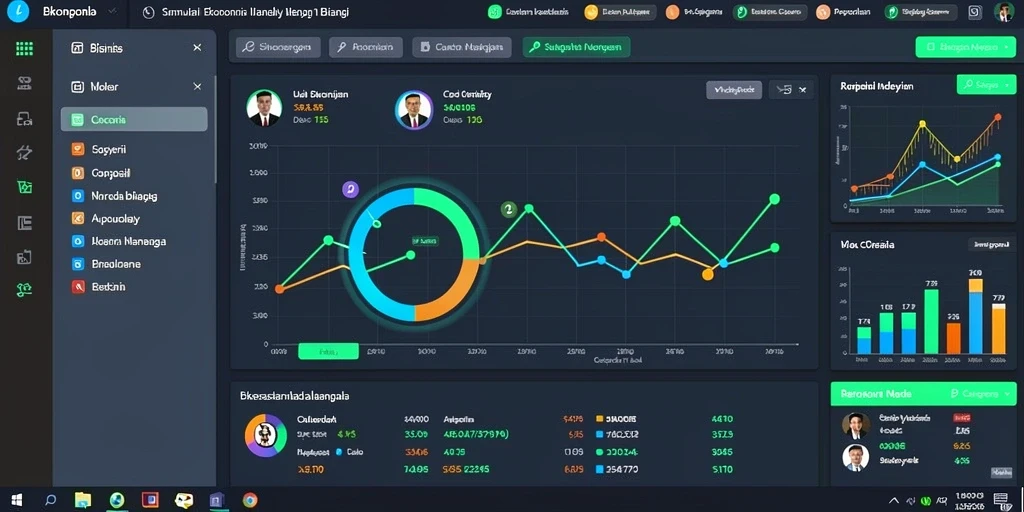
Task: Click the sidebar vertical scrollbar
Action: (x=216, y=129)
